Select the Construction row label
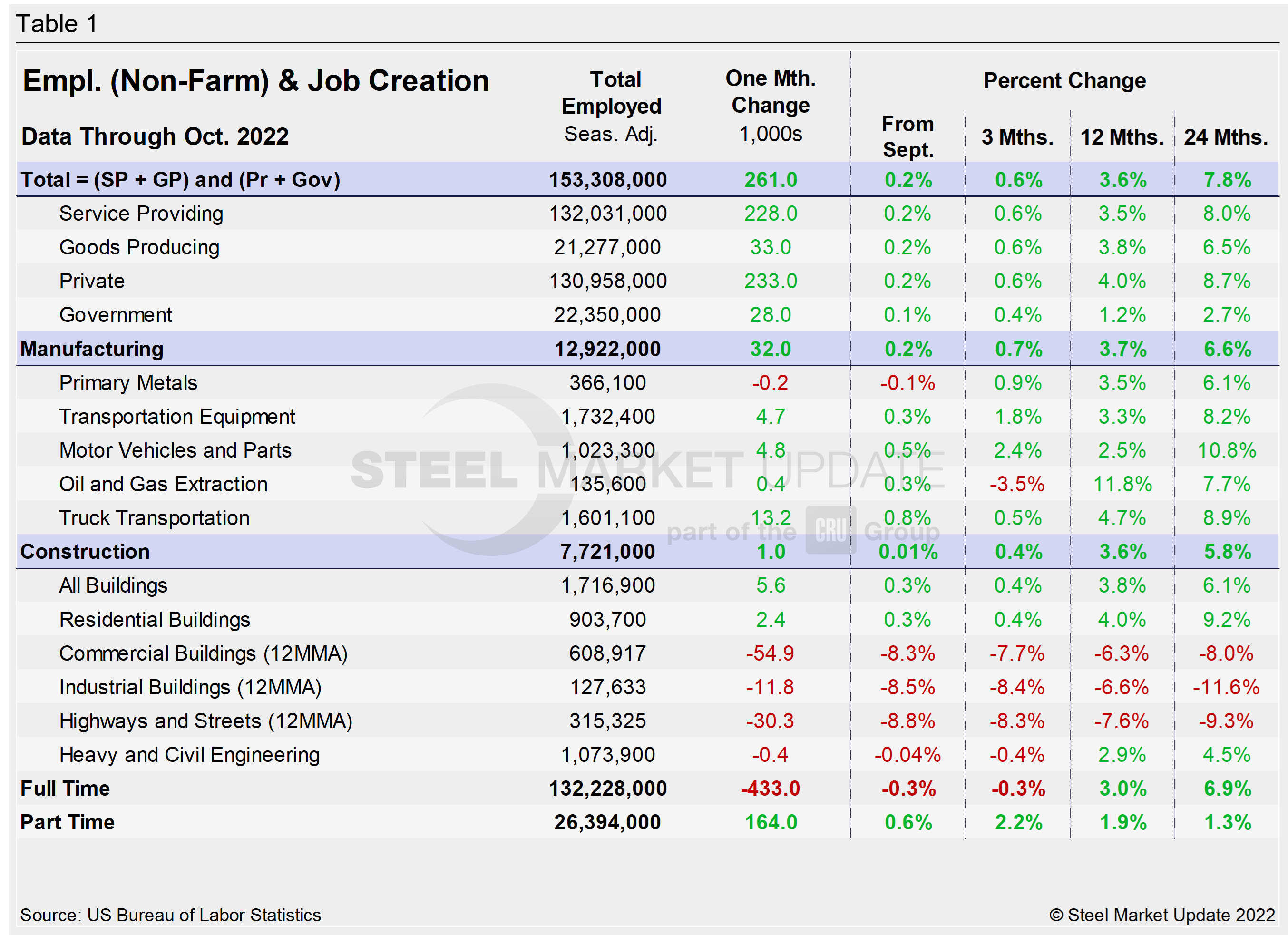The width and height of the screenshot is (1288, 935). tap(85, 551)
